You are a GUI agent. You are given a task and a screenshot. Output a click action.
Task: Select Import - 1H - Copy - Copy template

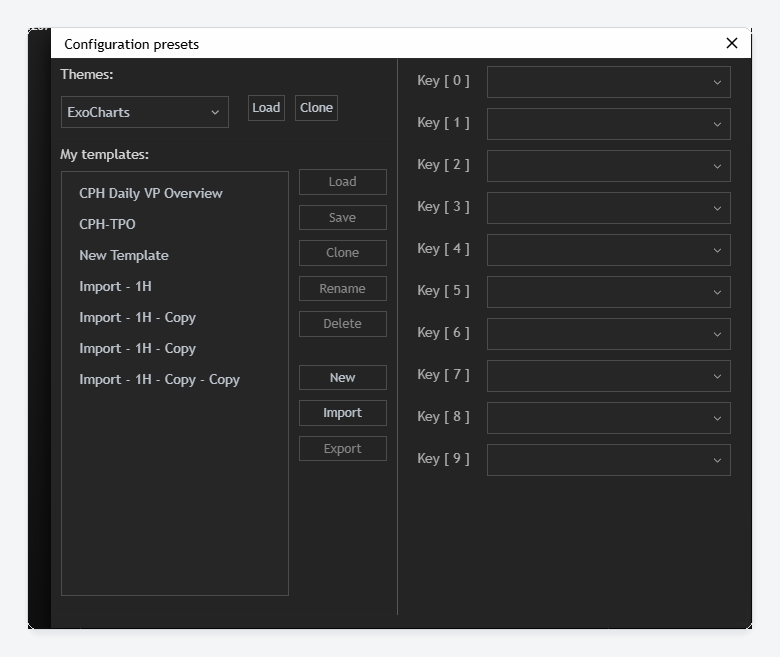(159, 379)
